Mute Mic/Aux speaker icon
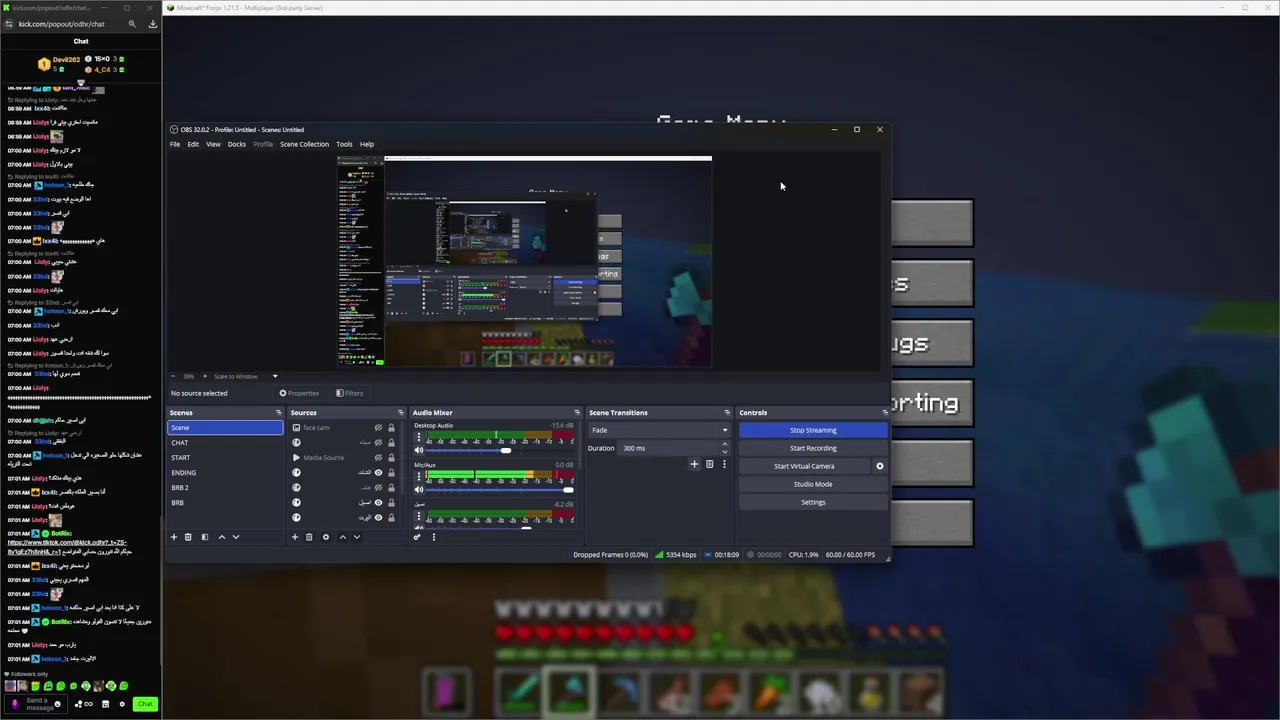This screenshot has height=720, width=1280. click(x=419, y=489)
